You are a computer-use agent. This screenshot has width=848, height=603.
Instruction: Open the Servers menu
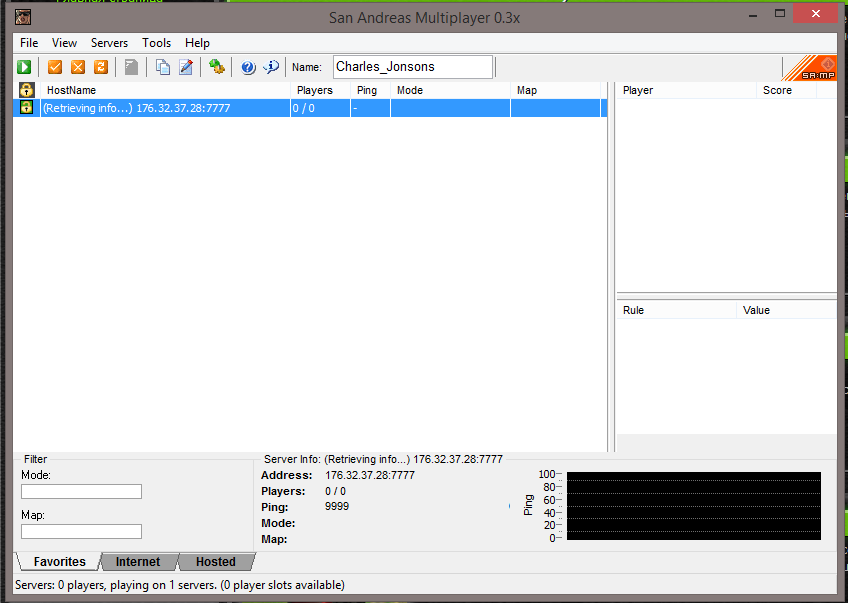coord(109,43)
